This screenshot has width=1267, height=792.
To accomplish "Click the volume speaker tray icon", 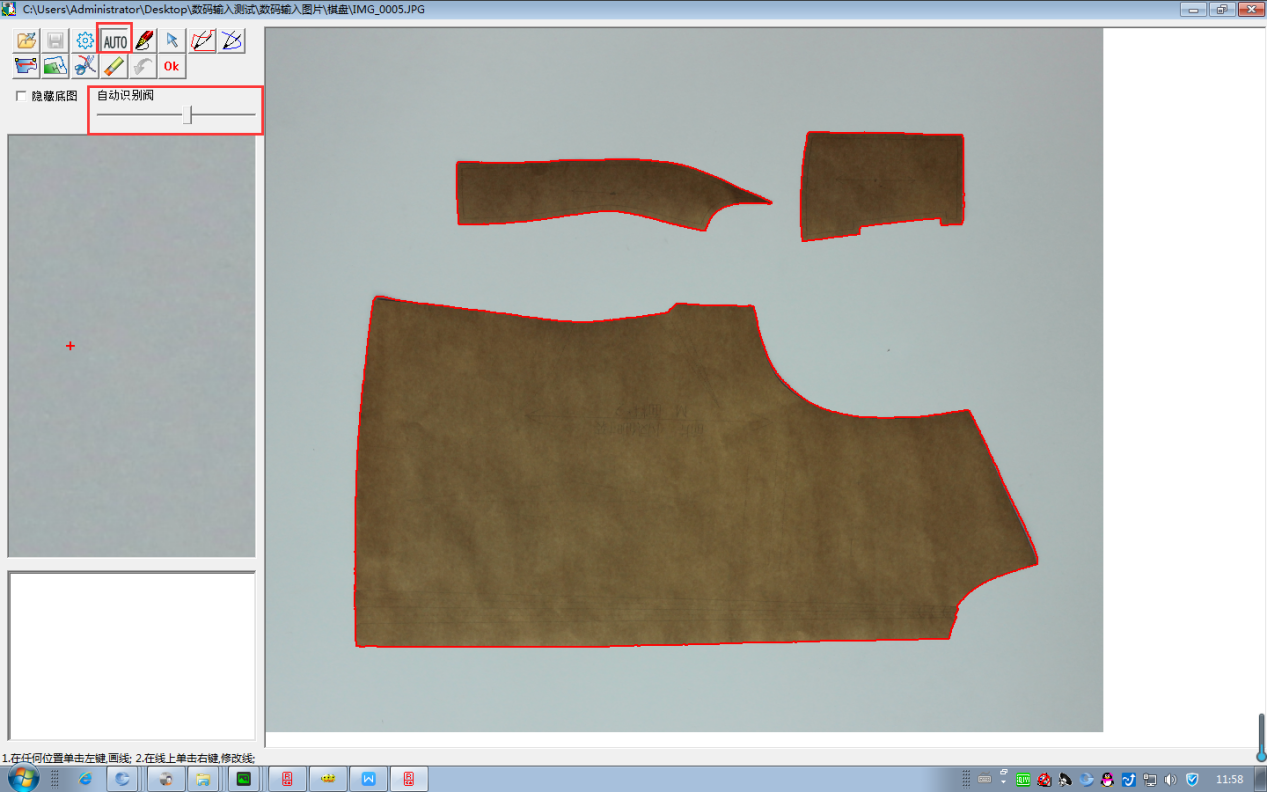I will 1170,779.
